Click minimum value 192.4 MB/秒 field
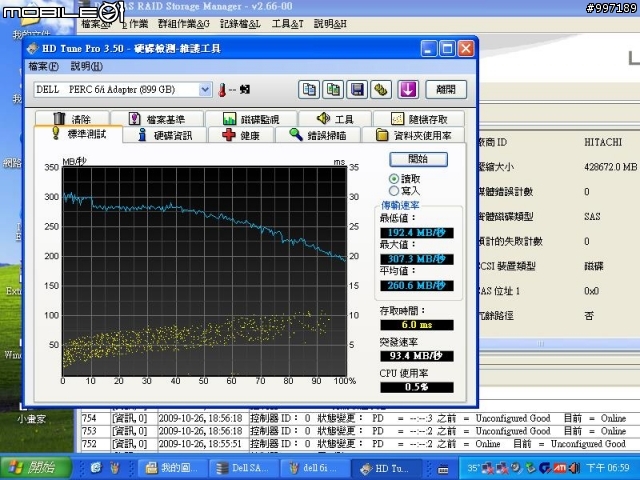The width and height of the screenshot is (640, 480). click(417, 233)
